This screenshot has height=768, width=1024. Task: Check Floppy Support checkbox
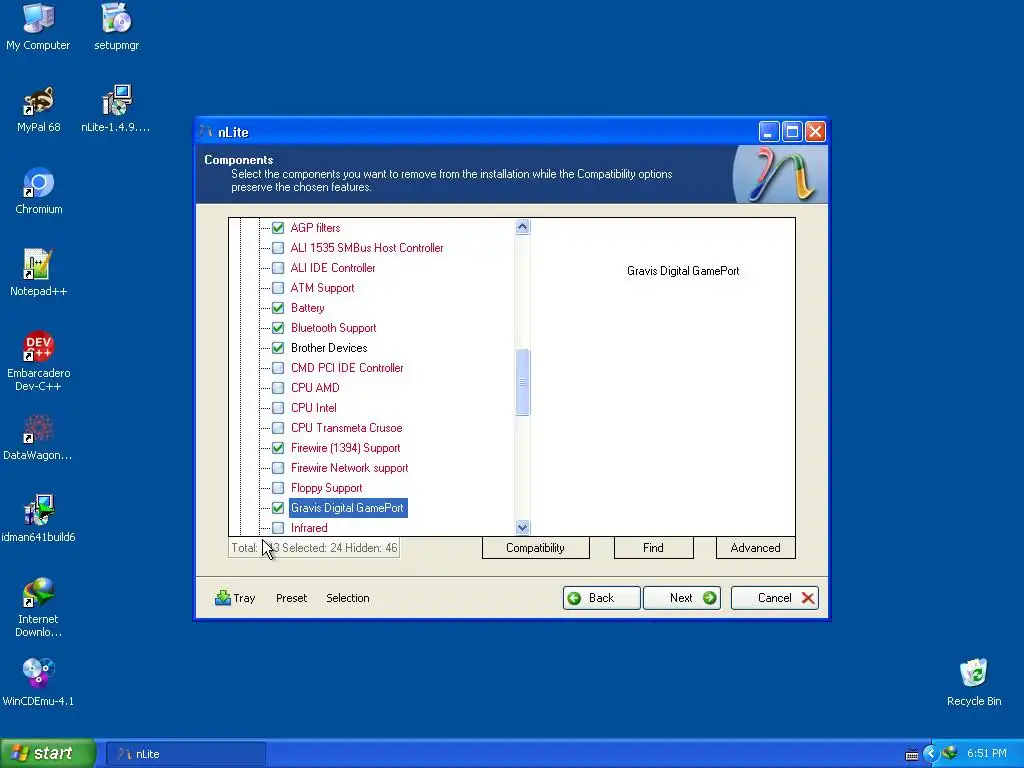[278, 488]
